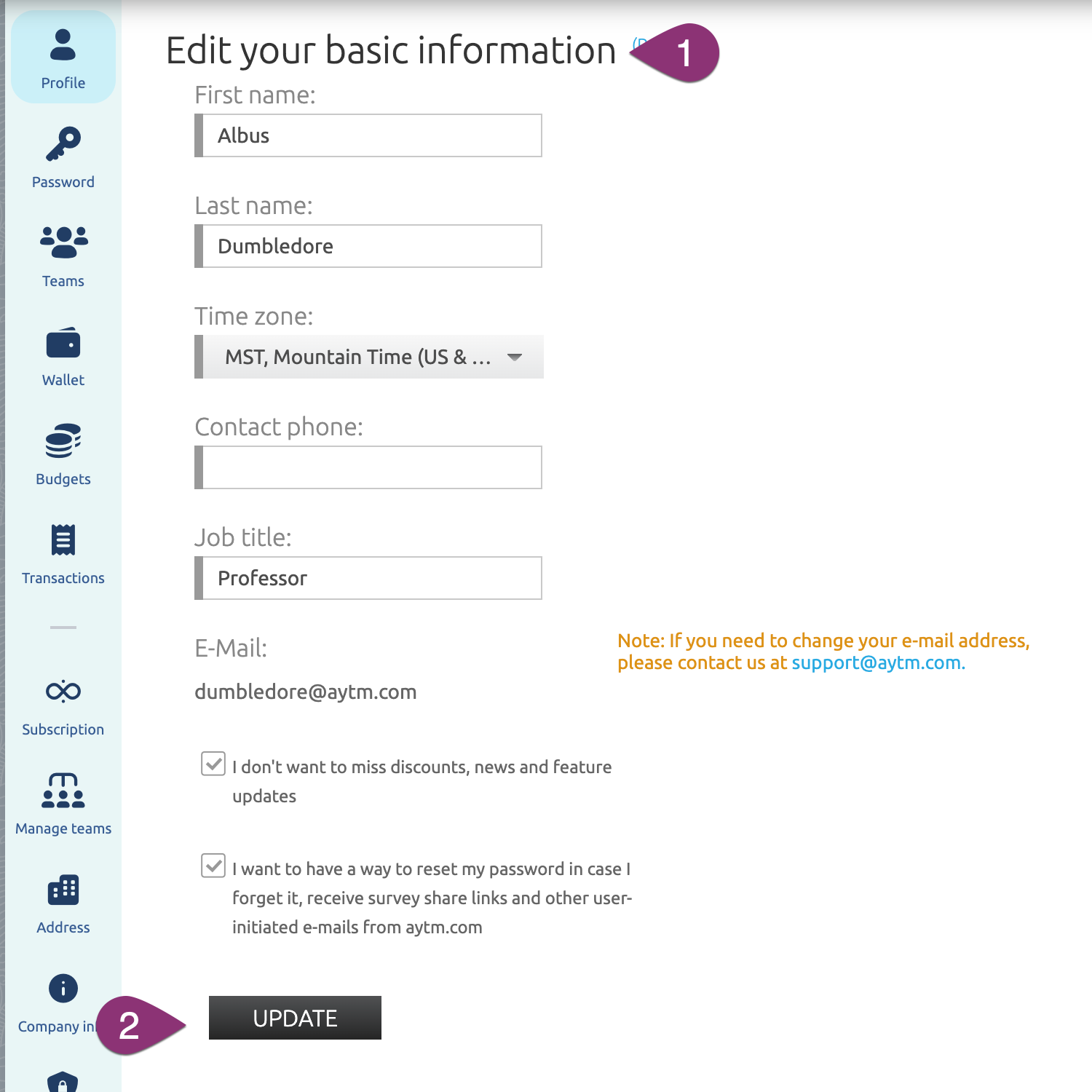Image resolution: width=1092 pixels, height=1092 pixels.
Task: Click into the Last name field
Action: pos(371,246)
